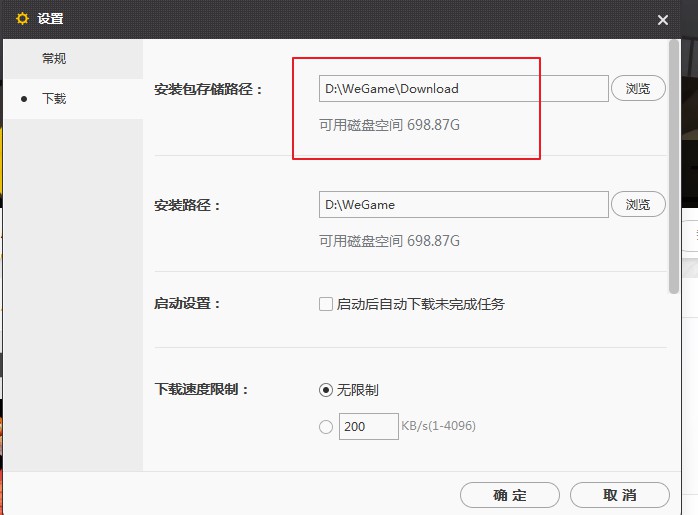This screenshot has width=698, height=515.
Task: Click the scrollbar down arrow
Action: pos(675,465)
